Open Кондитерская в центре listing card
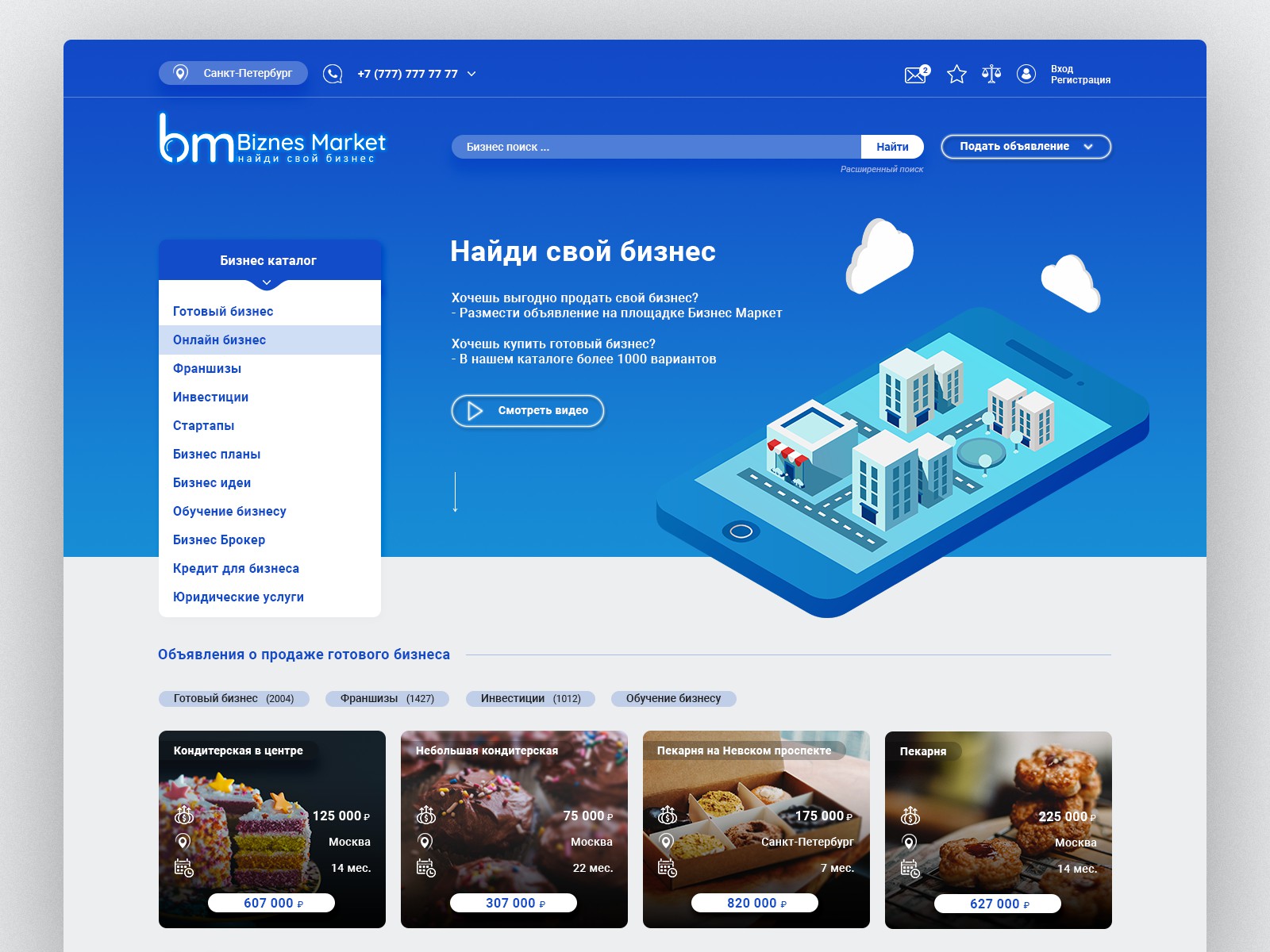 [x=272, y=829]
